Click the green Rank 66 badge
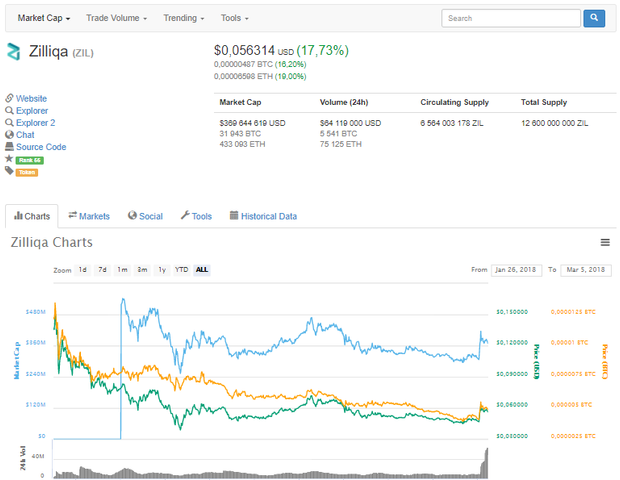The image size is (620, 480). coord(30,160)
